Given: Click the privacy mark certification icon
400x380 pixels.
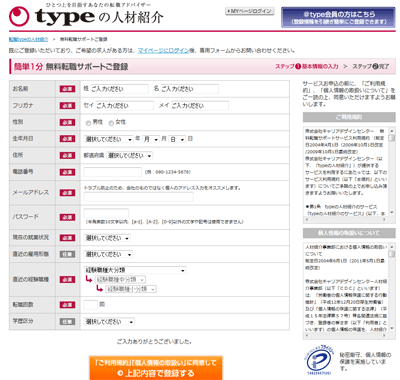Looking at the screenshot, I should tap(319, 361).
